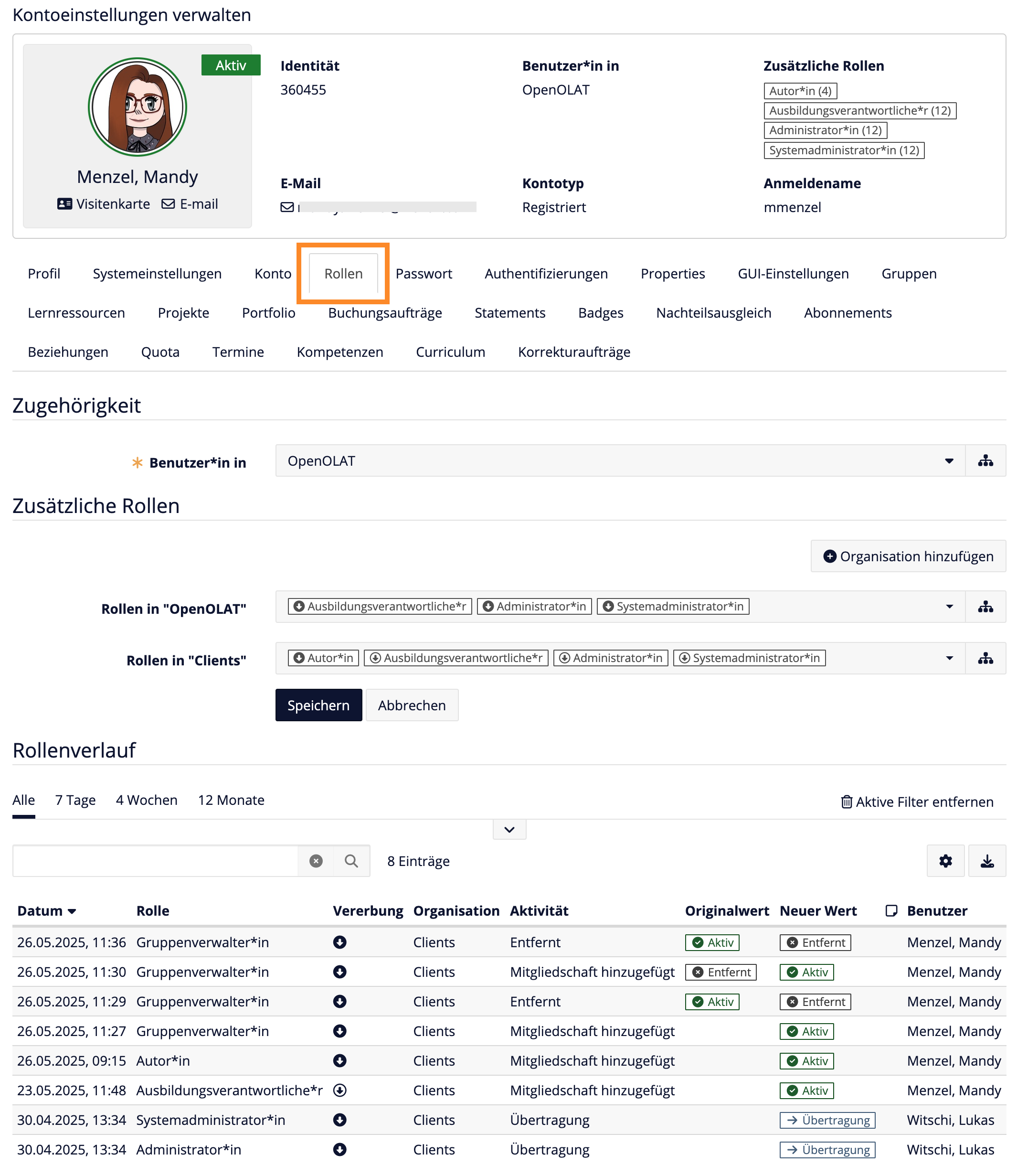Select the 4 Wochen filter tab

(147, 800)
